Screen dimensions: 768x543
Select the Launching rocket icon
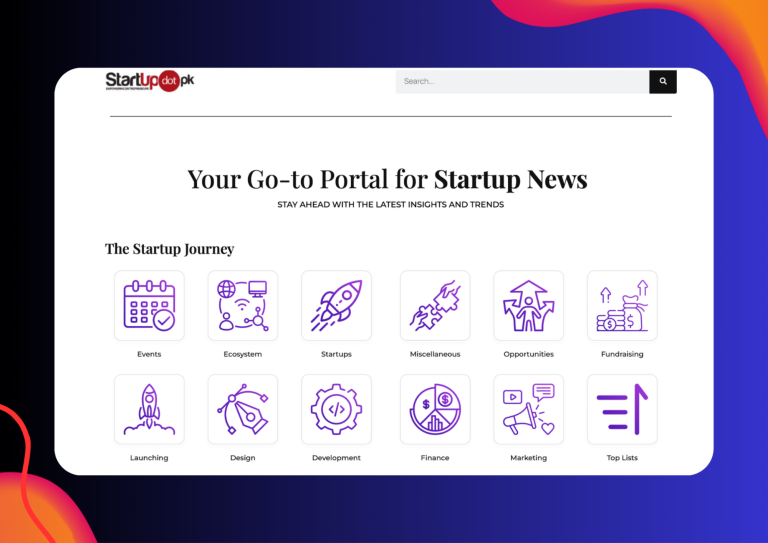149,409
